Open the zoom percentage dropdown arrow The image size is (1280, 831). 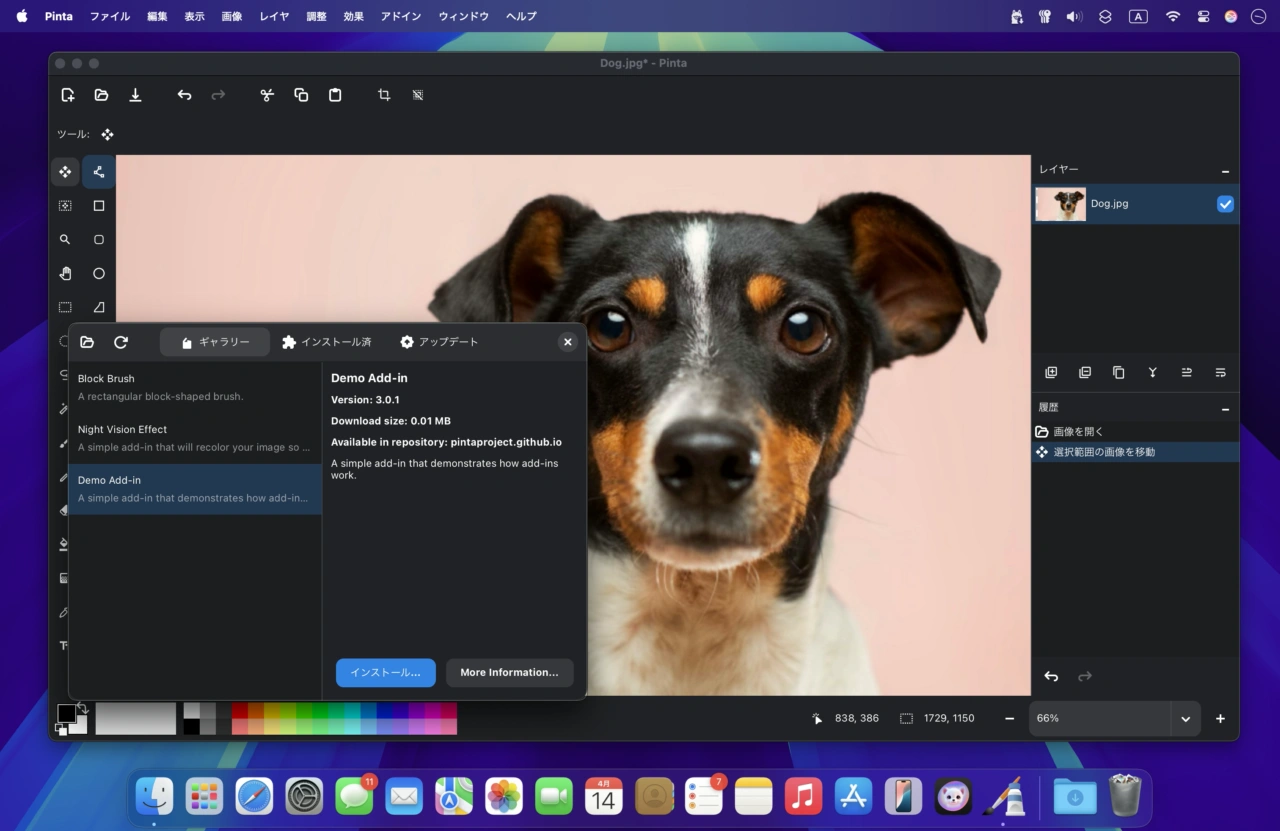point(1185,719)
